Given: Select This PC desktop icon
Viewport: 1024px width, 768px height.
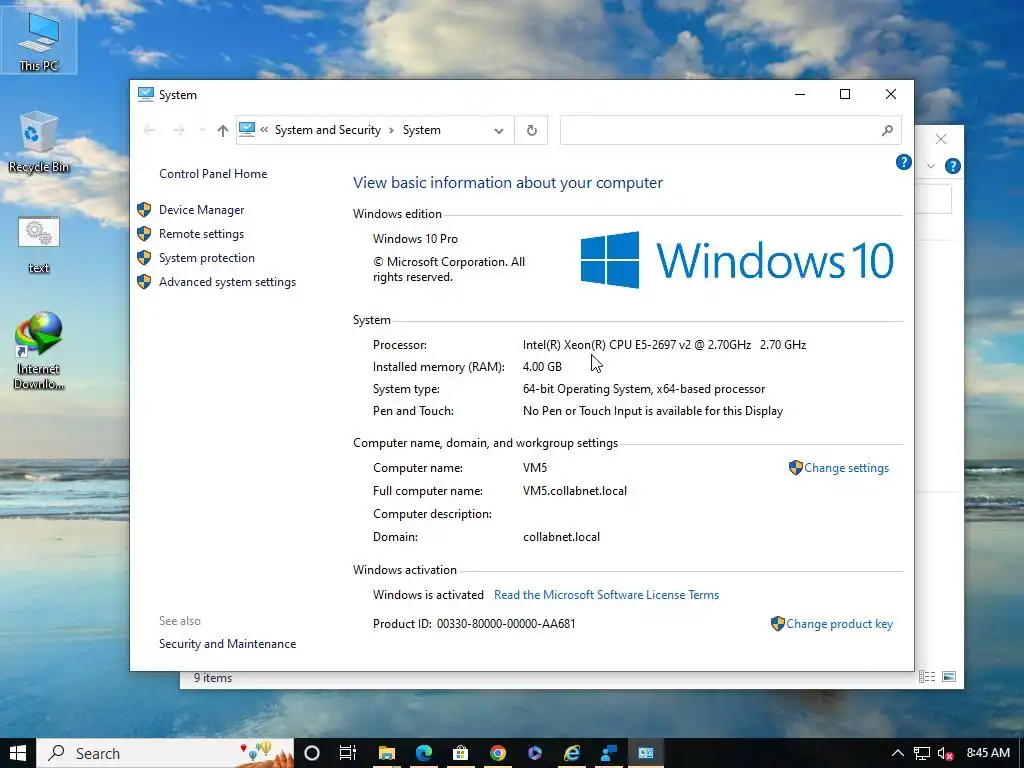Looking at the screenshot, I should point(39,42).
